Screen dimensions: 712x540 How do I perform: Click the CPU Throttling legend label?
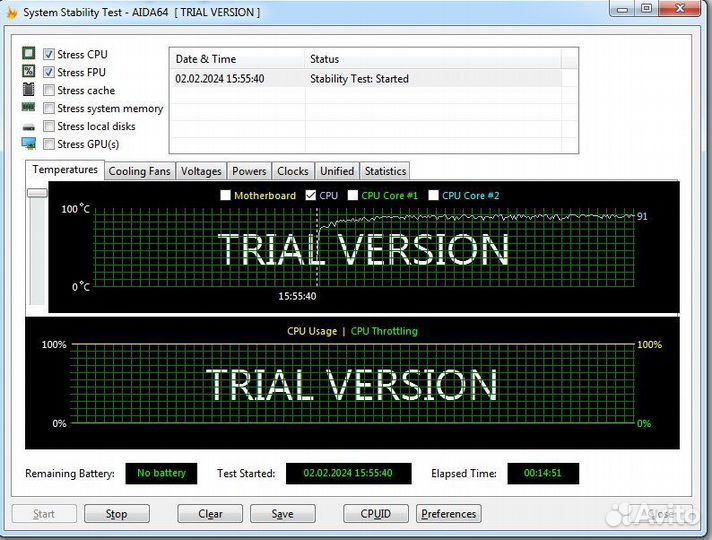(x=384, y=331)
